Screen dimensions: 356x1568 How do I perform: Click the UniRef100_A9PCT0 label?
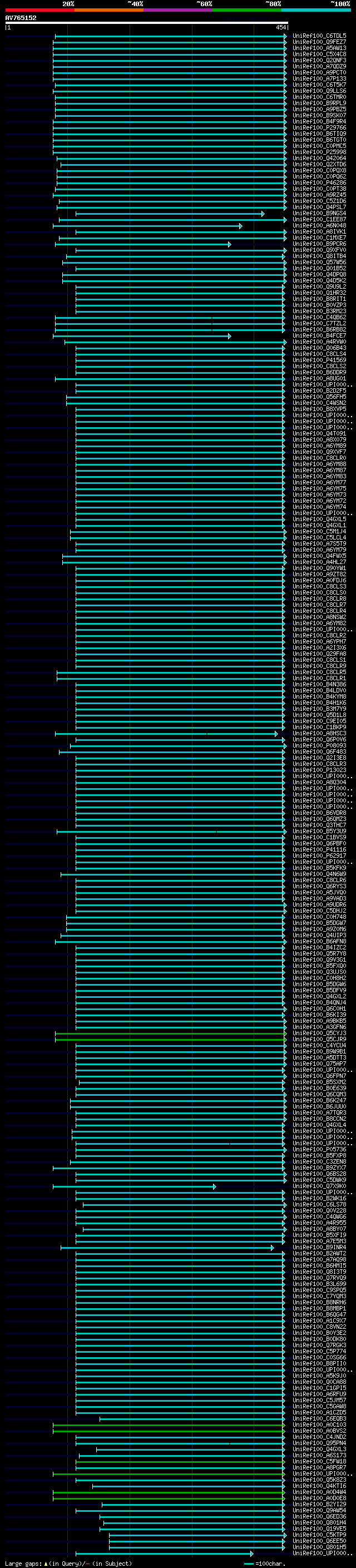[319, 72]
